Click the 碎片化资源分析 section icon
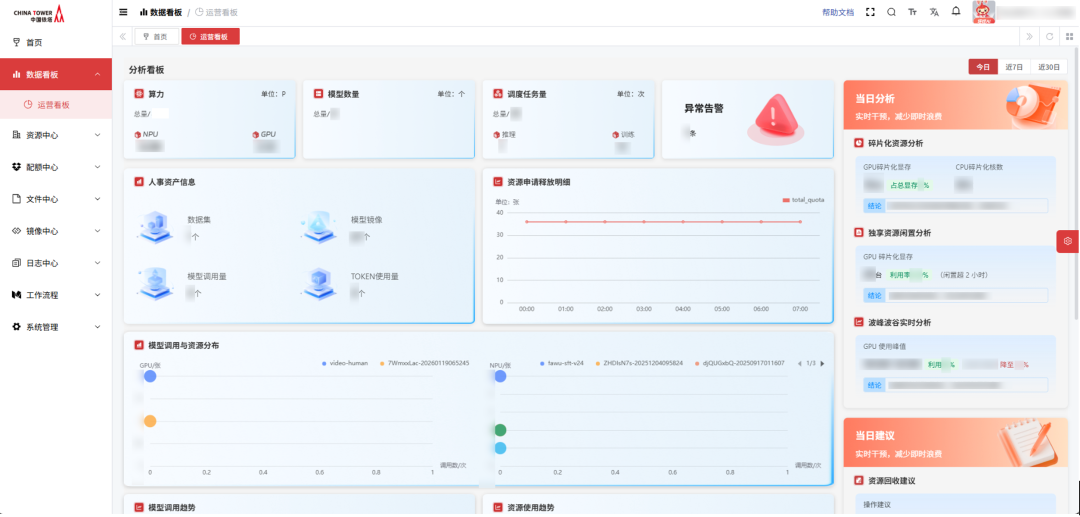 (859, 143)
